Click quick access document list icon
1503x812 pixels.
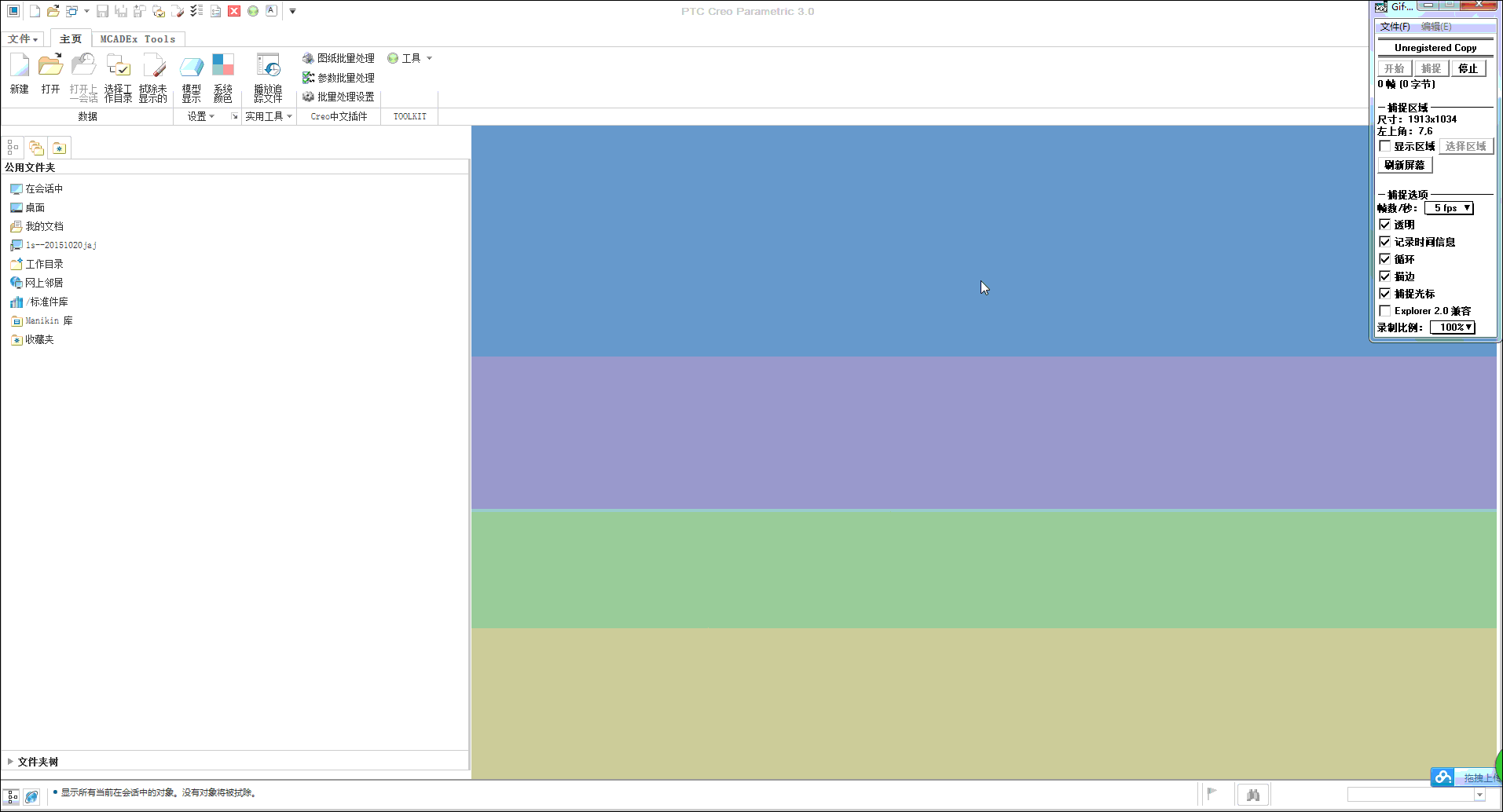[215, 11]
